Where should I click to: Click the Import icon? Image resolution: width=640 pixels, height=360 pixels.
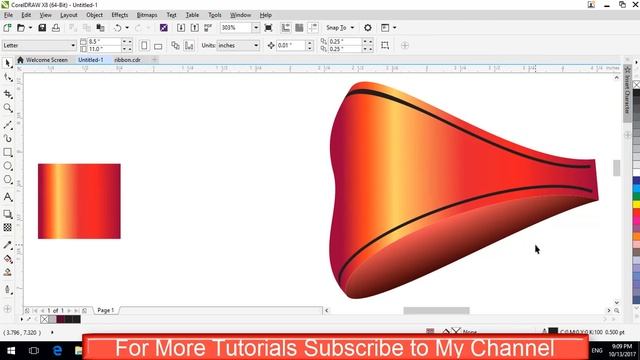click(x=181, y=28)
